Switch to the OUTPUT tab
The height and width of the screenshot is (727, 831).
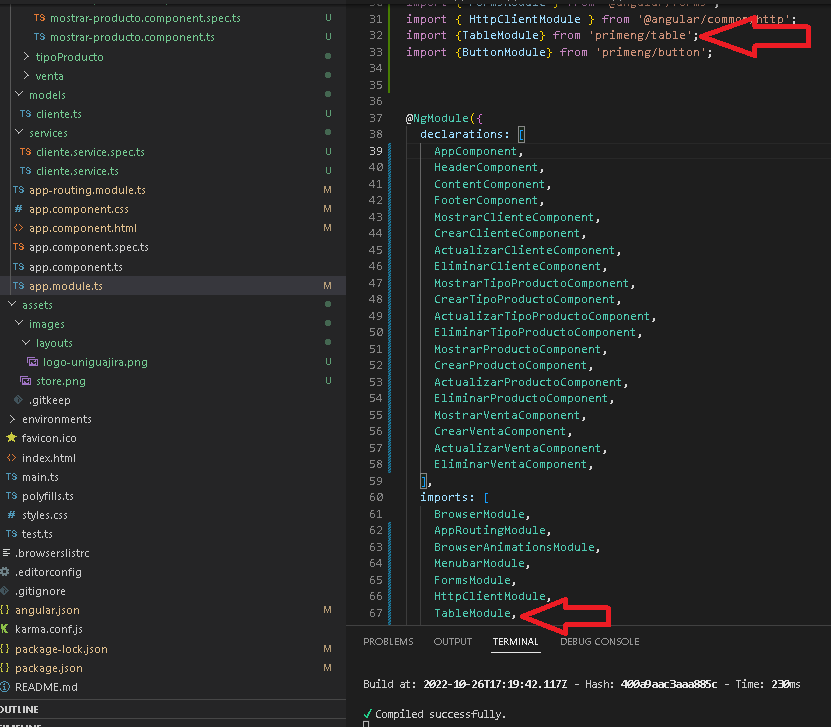pyautogui.click(x=453, y=641)
